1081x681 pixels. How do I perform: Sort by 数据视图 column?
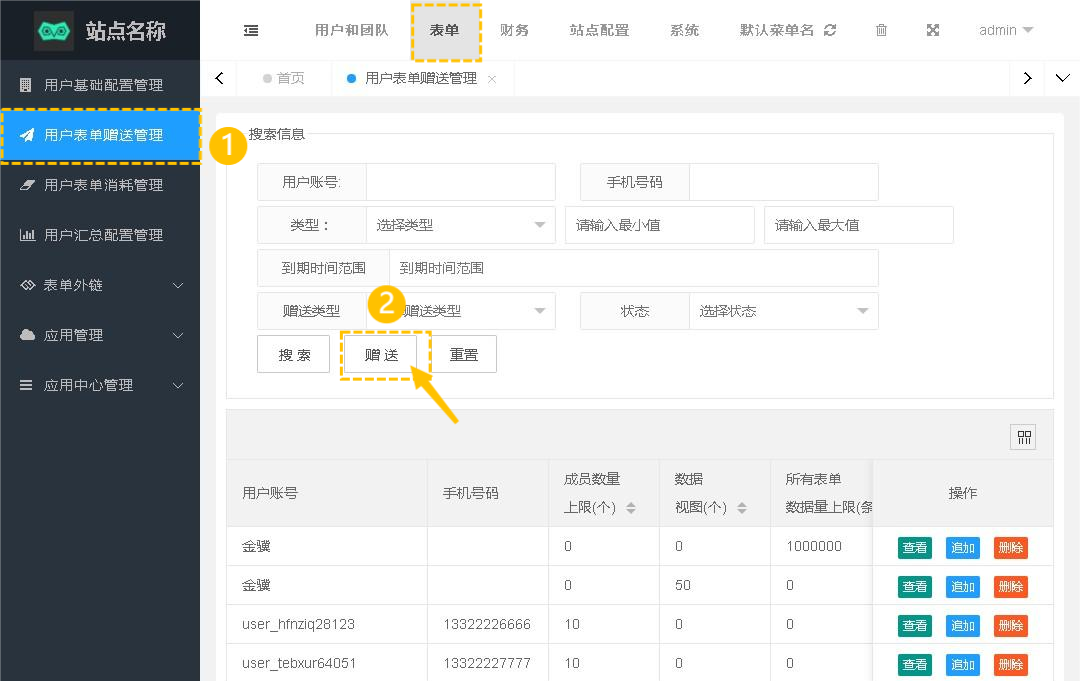742,508
